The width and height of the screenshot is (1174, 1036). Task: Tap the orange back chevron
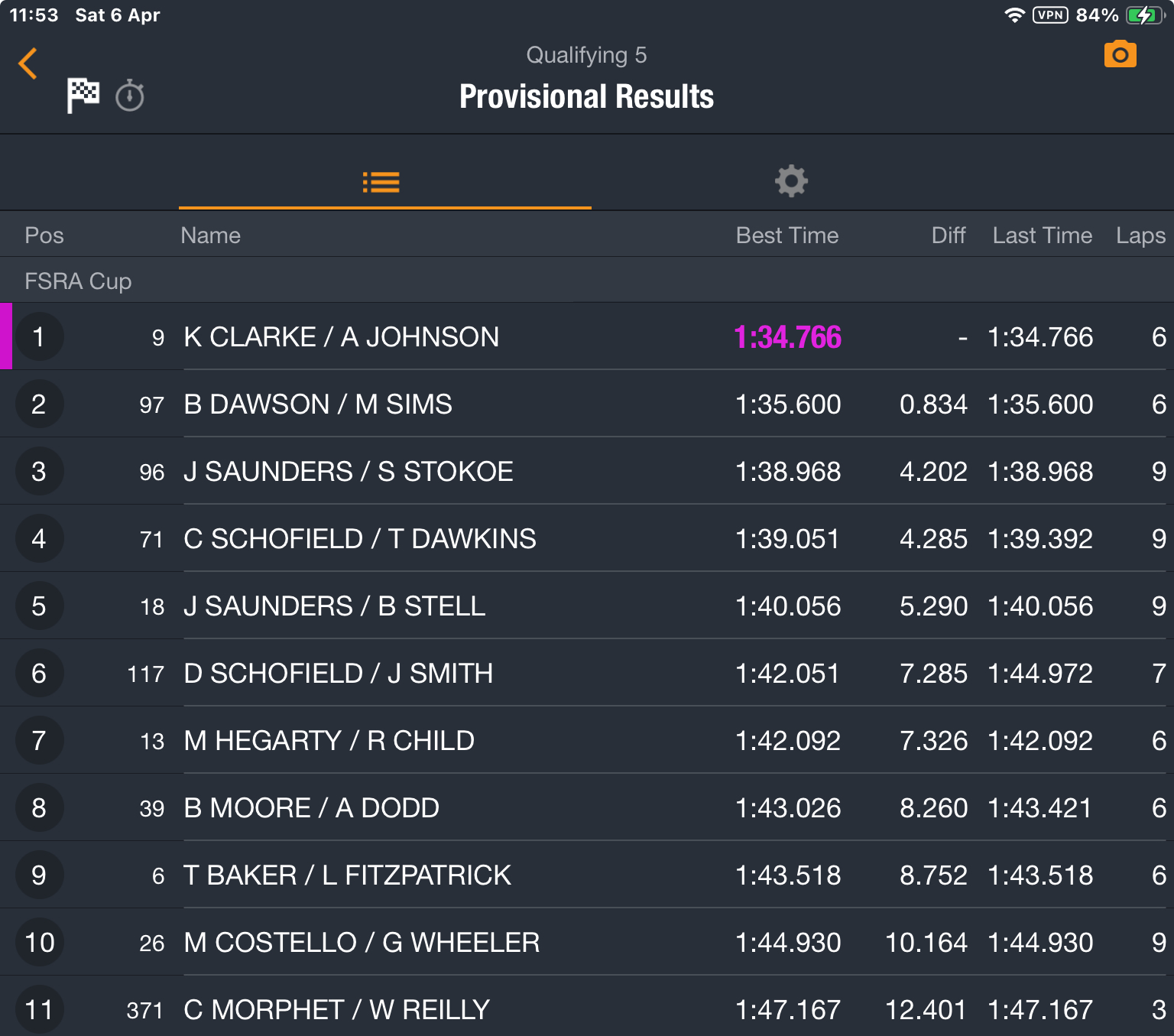pyautogui.click(x=28, y=63)
